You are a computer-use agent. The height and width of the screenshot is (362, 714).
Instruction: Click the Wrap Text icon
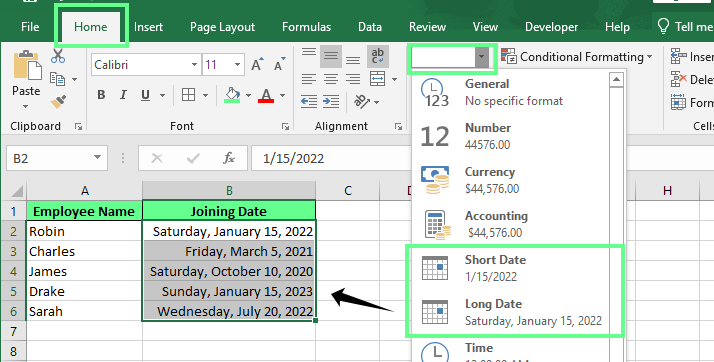tap(377, 56)
